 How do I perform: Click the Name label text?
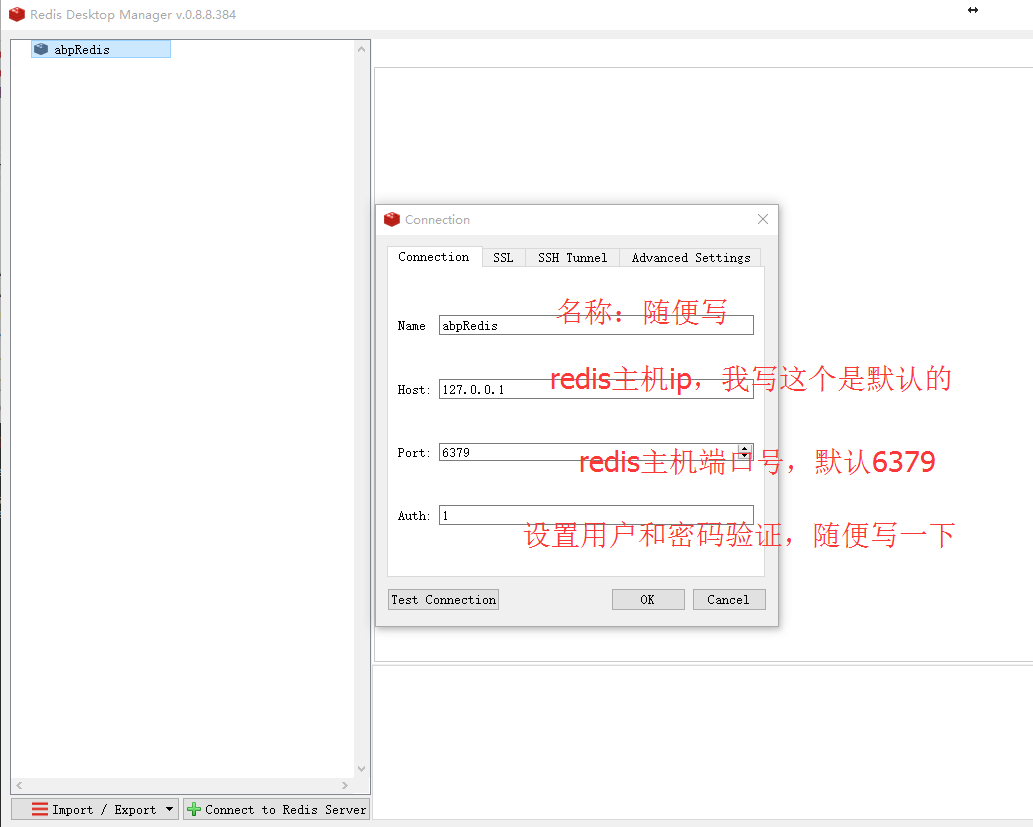click(x=412, y=326)
